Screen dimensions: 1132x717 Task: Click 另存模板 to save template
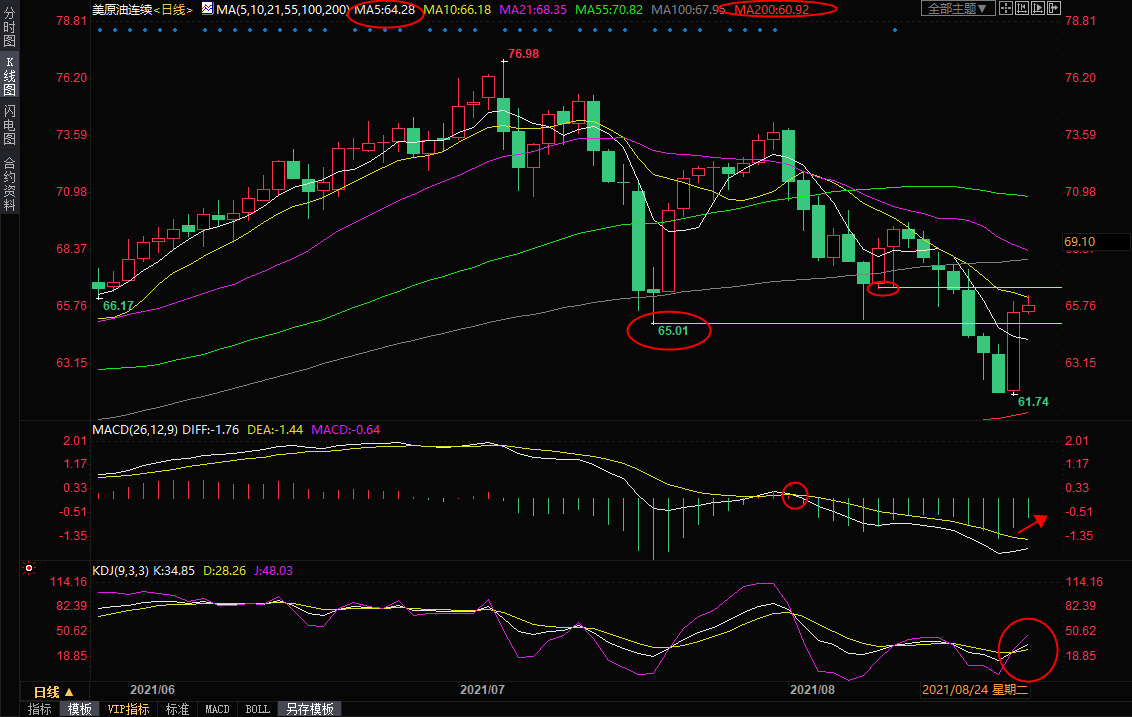pos(310,709)
